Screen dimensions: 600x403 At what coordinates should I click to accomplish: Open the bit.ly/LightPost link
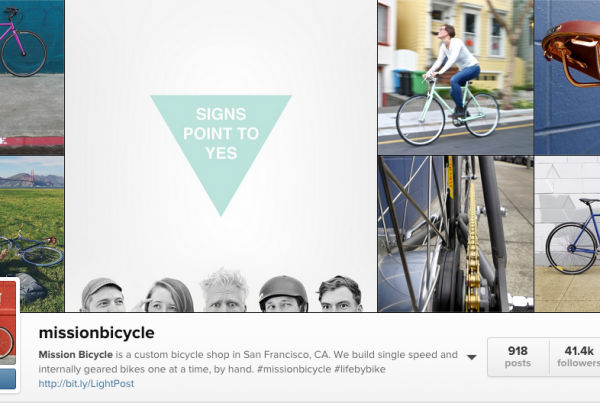point(86,383)
